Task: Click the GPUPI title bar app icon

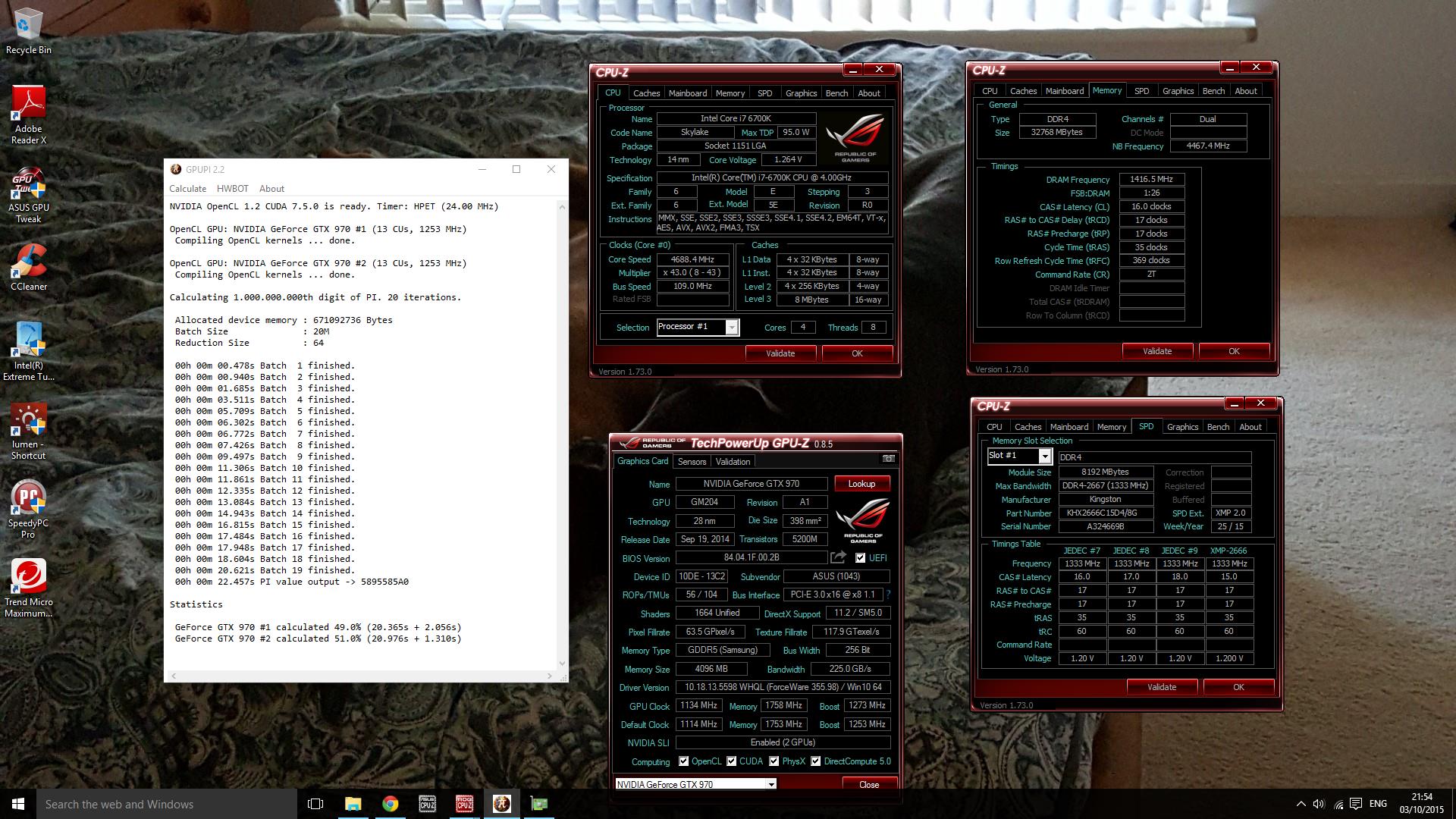Action: 176,169
